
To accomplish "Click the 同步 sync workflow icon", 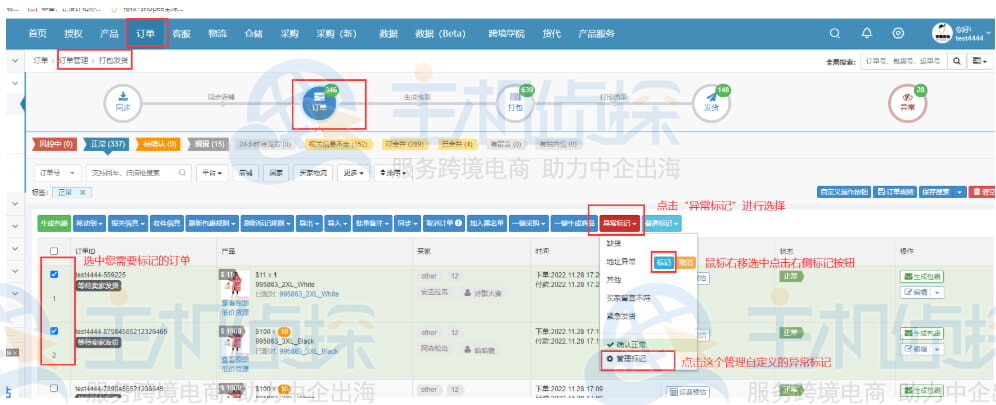I will pyautogui.click(x=123, y=103).
